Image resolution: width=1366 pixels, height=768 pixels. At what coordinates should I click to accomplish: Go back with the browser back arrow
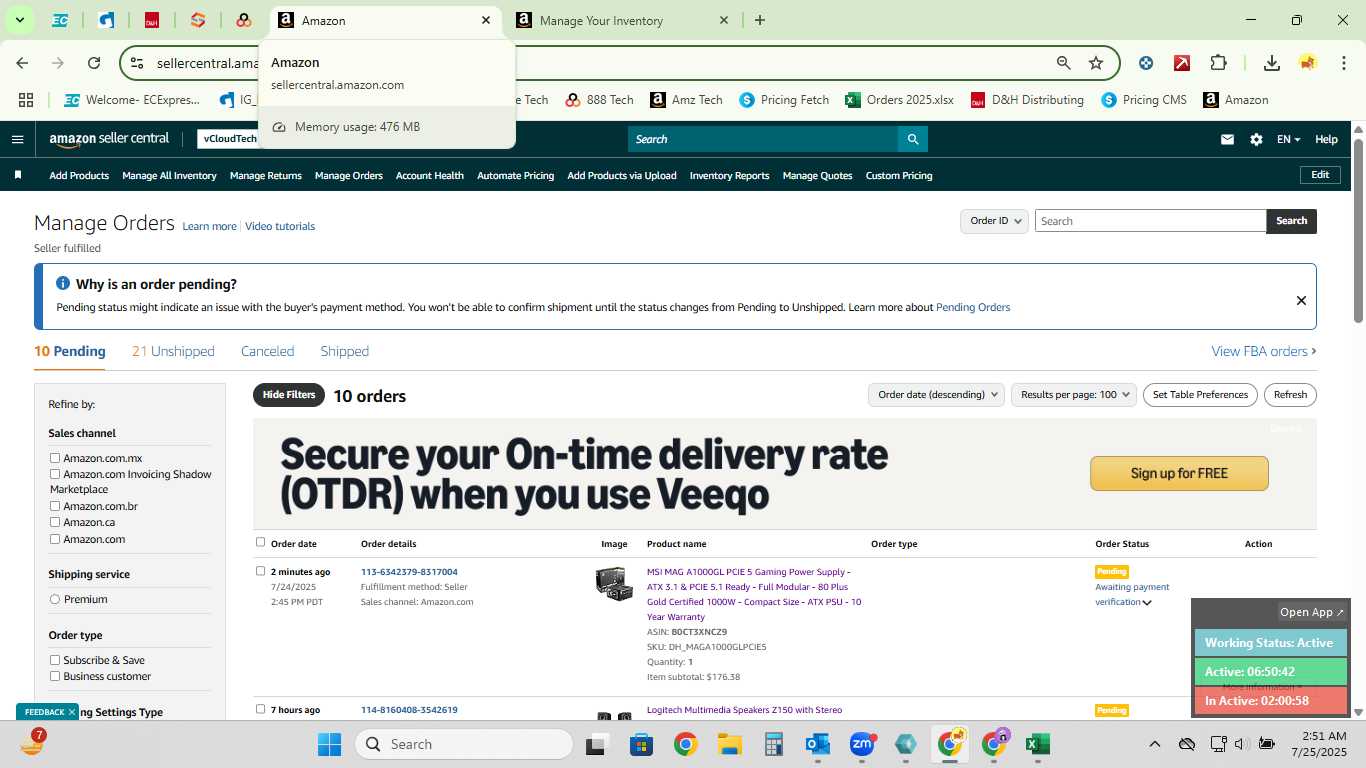click(x=22, y=63)
